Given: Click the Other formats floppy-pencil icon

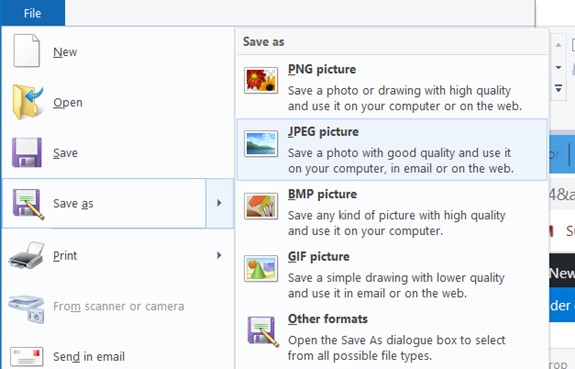Looking at the screenshot, I should tap(263, 332).
